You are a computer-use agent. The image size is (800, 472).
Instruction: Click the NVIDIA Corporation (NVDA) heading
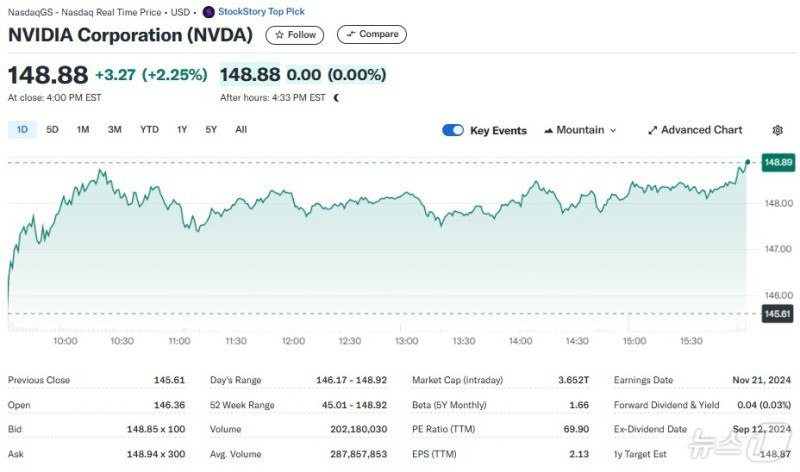(131, 35)
